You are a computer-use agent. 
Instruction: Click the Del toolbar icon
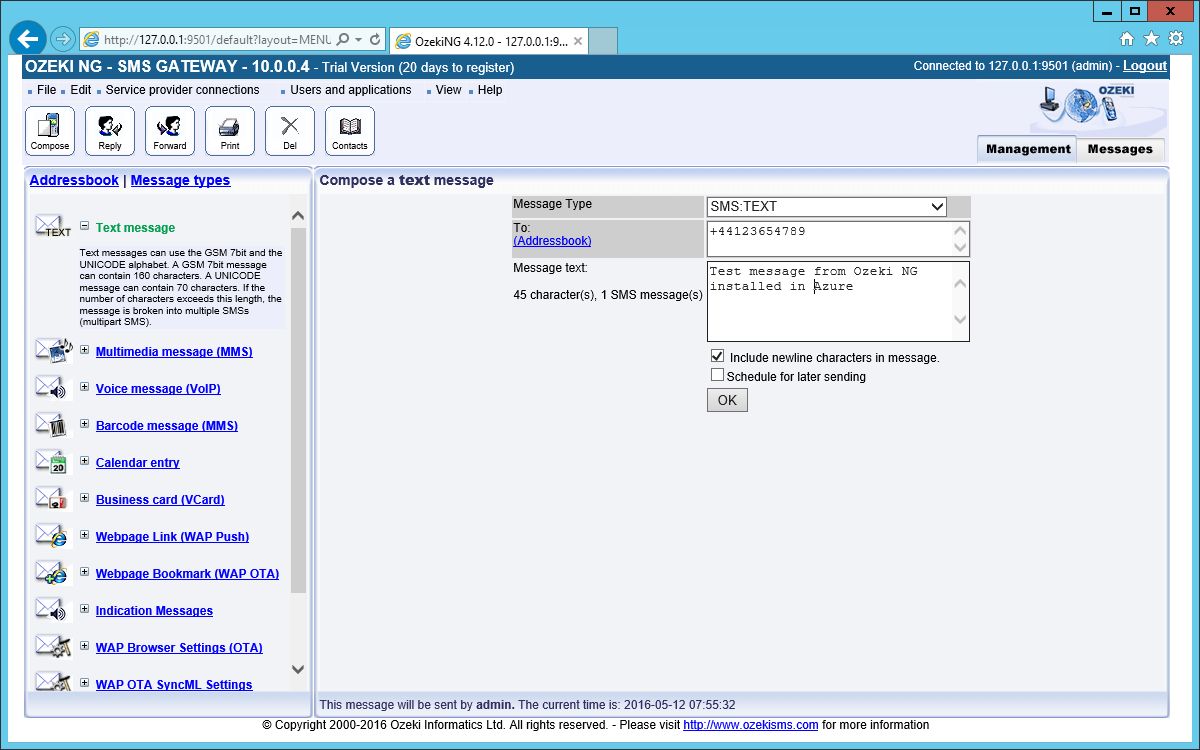(x=290, y=131)
